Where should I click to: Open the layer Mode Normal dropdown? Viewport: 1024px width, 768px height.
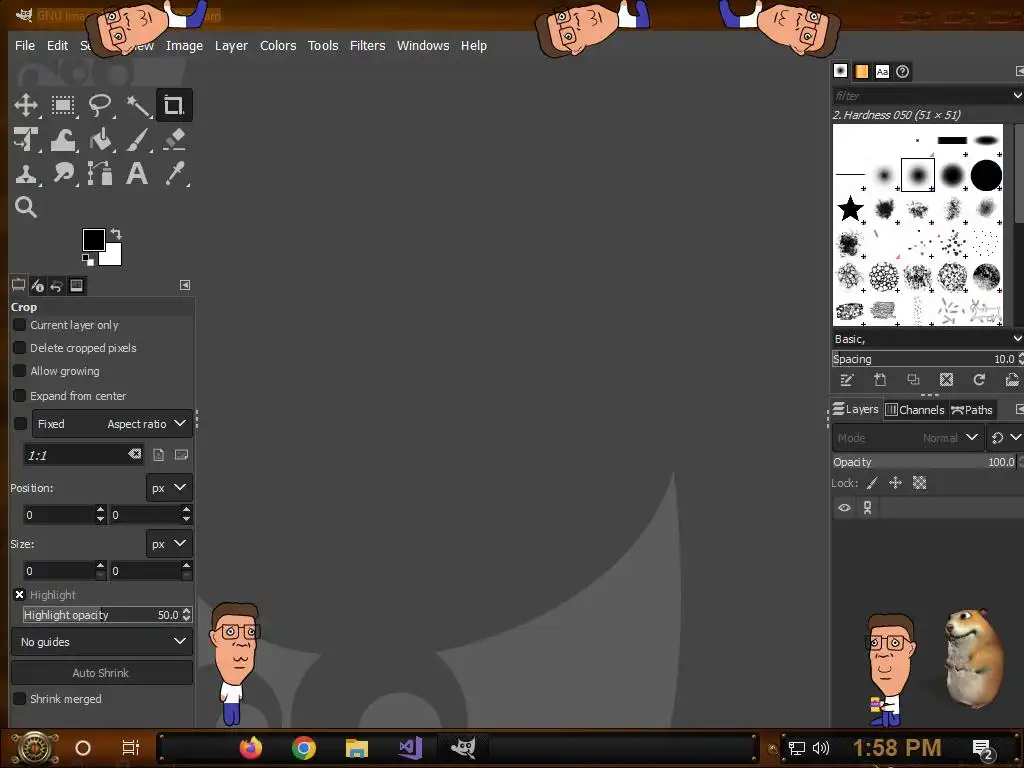tap(907, 438)
